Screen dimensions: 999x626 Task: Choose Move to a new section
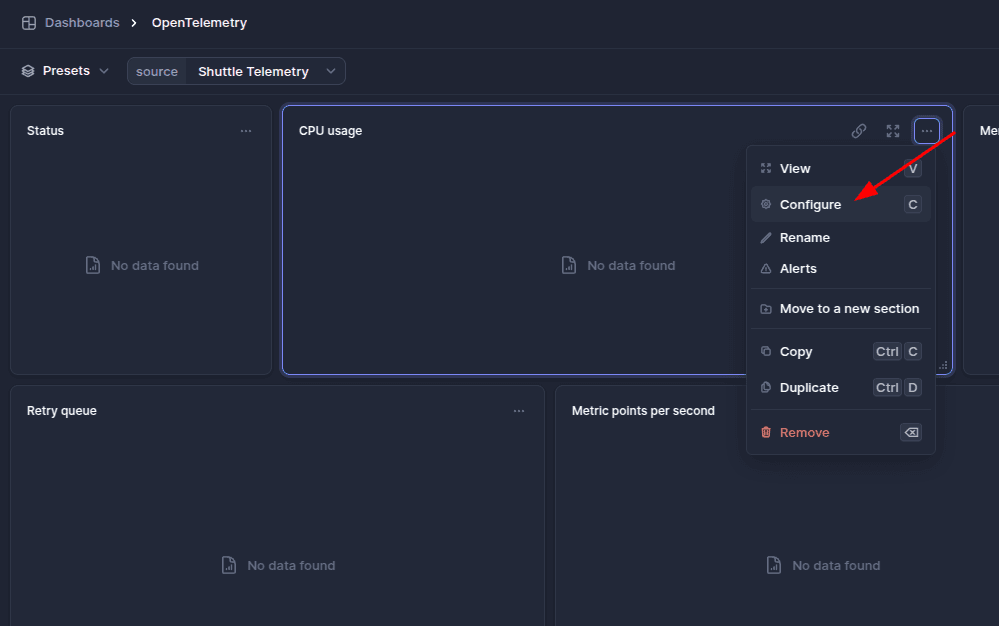pos(849,309)
